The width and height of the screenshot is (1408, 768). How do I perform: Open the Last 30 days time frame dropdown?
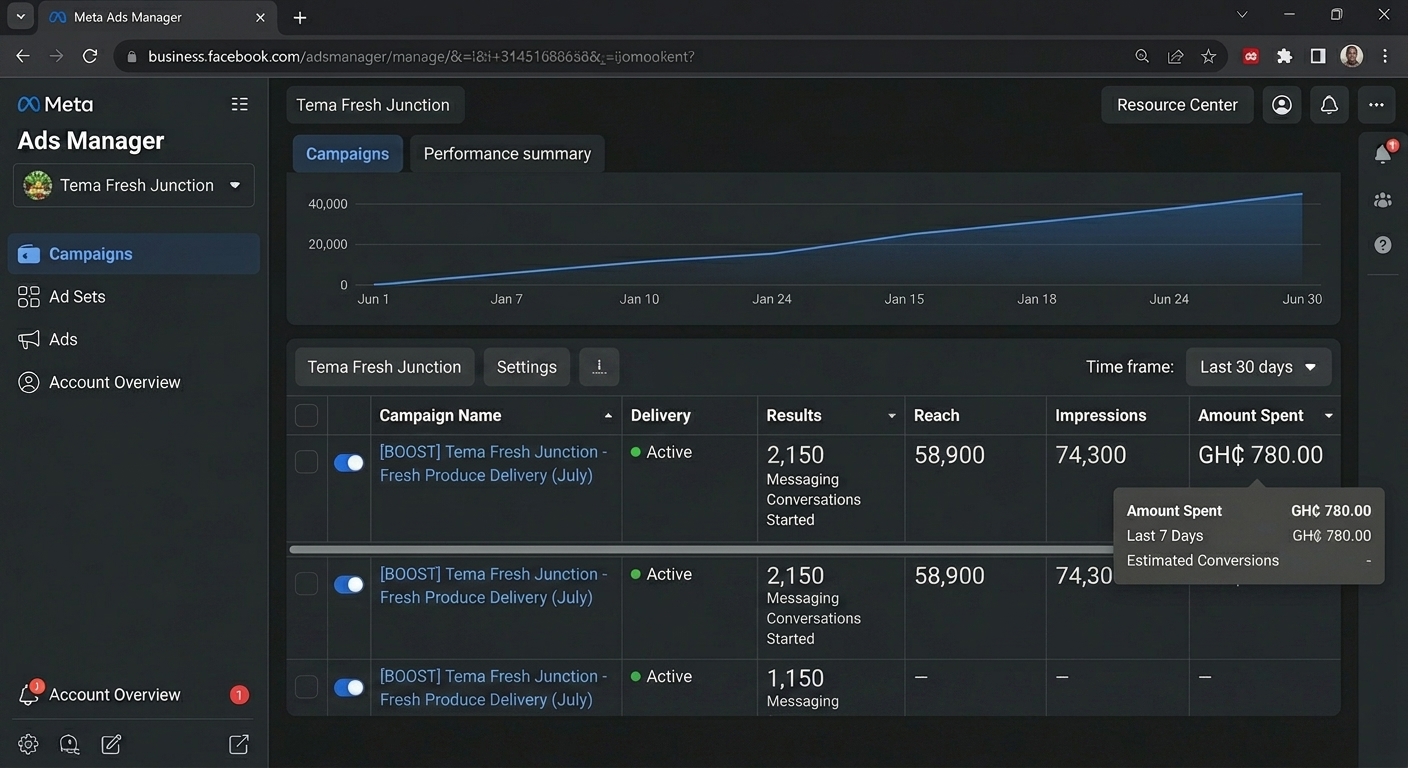1259,367
